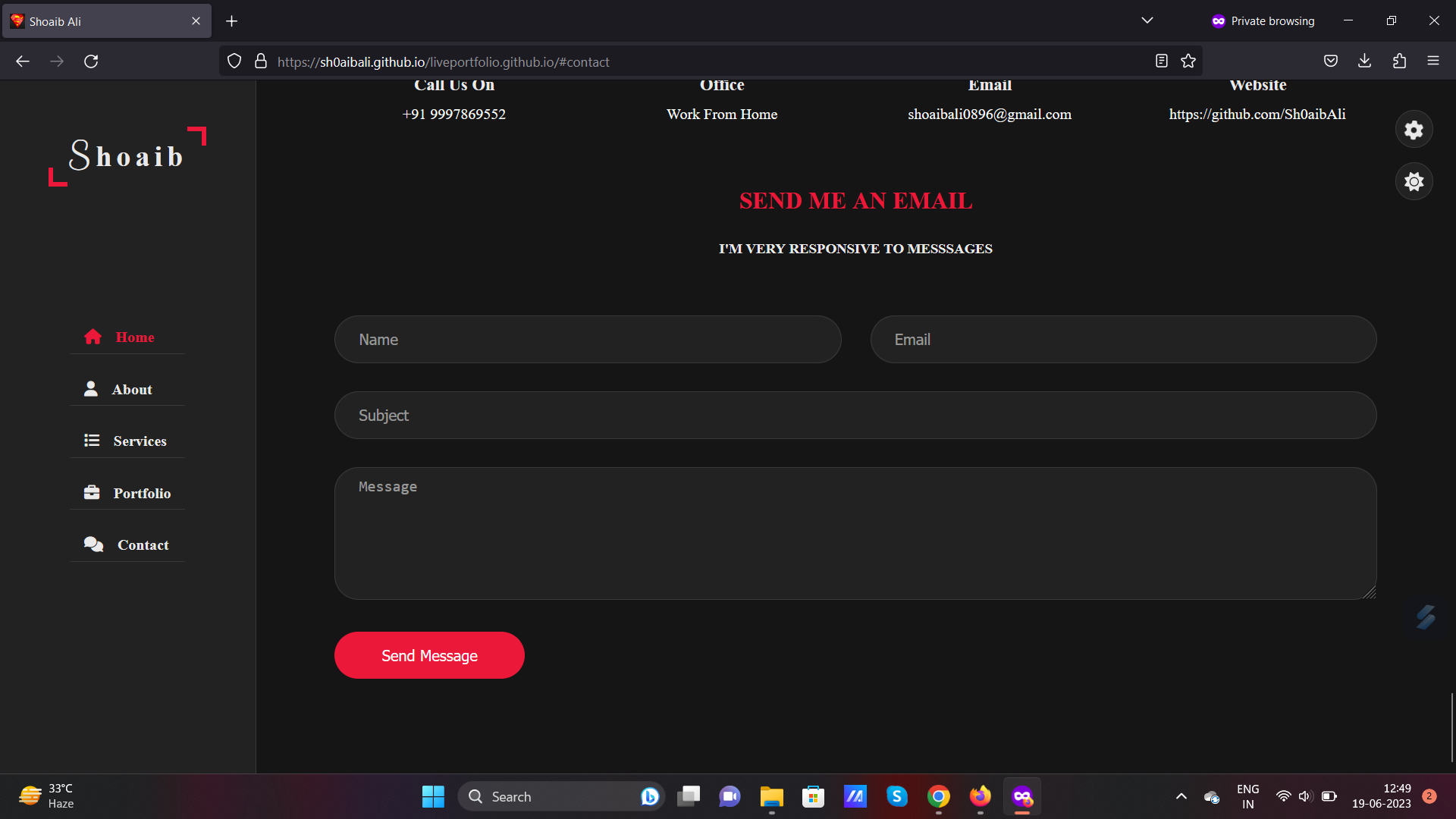The width and height of the screenshot is (1456, 819).
Task: Click the Services list icon
Action: (92, 441)
